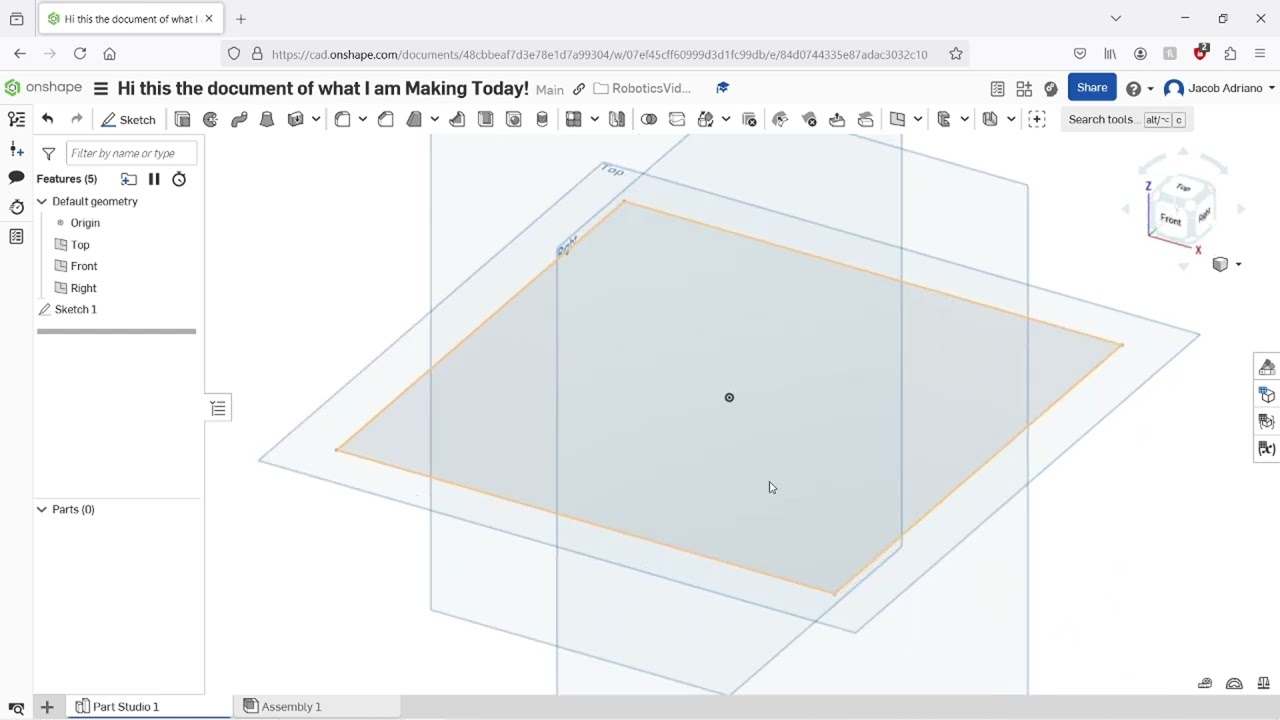Expand the Fillet tool dropdown arrow
1280x720 pixels.
point(363,119)
